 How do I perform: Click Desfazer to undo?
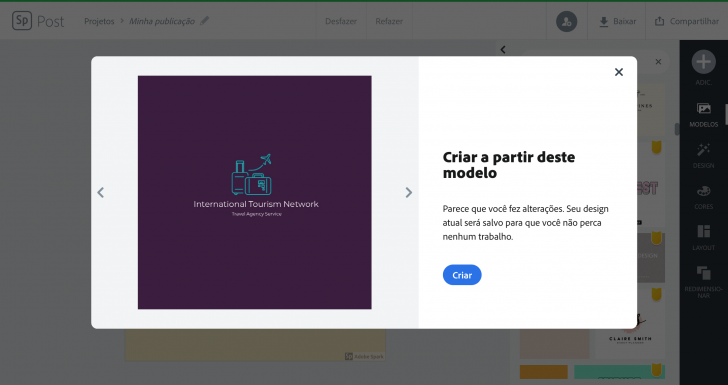coord(341,21)
